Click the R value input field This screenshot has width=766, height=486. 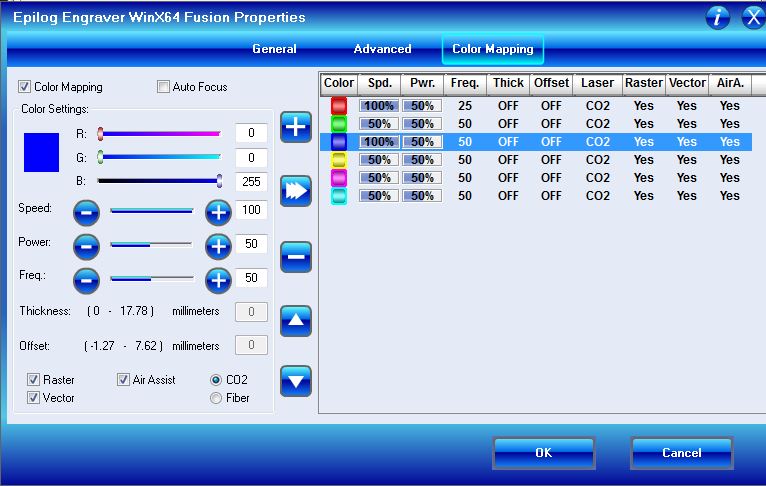(251, 133)
